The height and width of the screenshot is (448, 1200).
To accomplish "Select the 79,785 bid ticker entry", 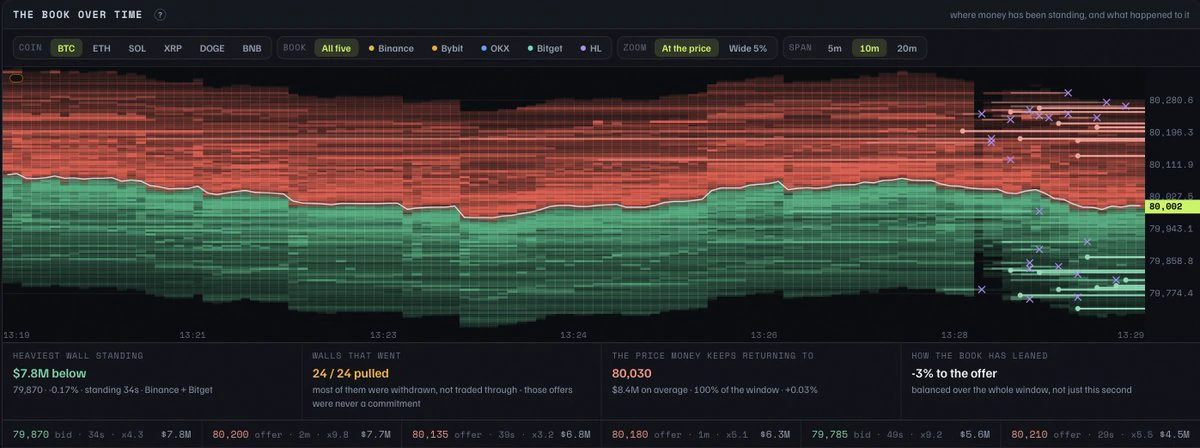I will (903, 434).
